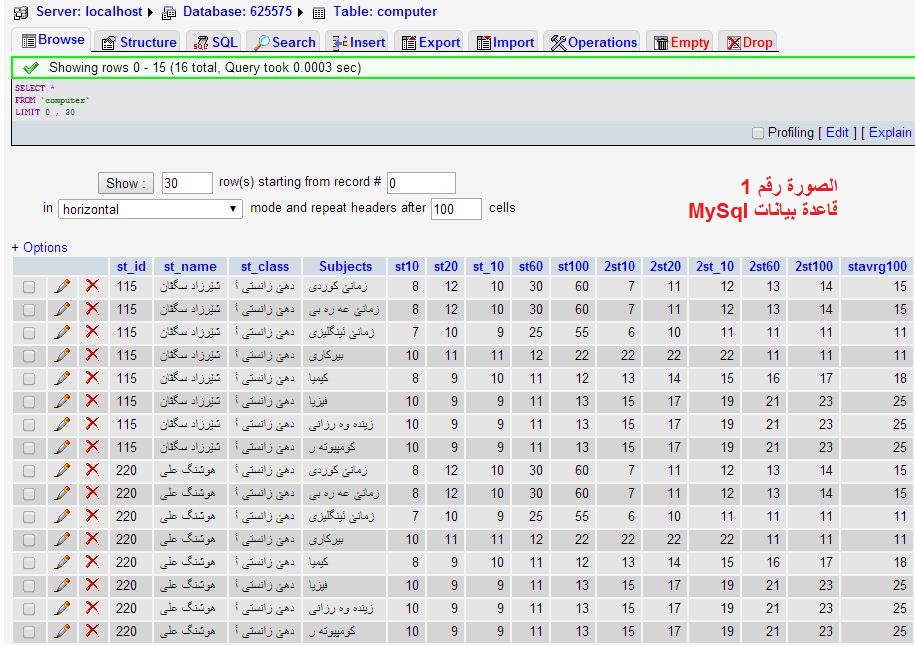Click the red X delete icon for the 220 row with st100 55
Screen dimensions: 915x645
coord(92,516)
